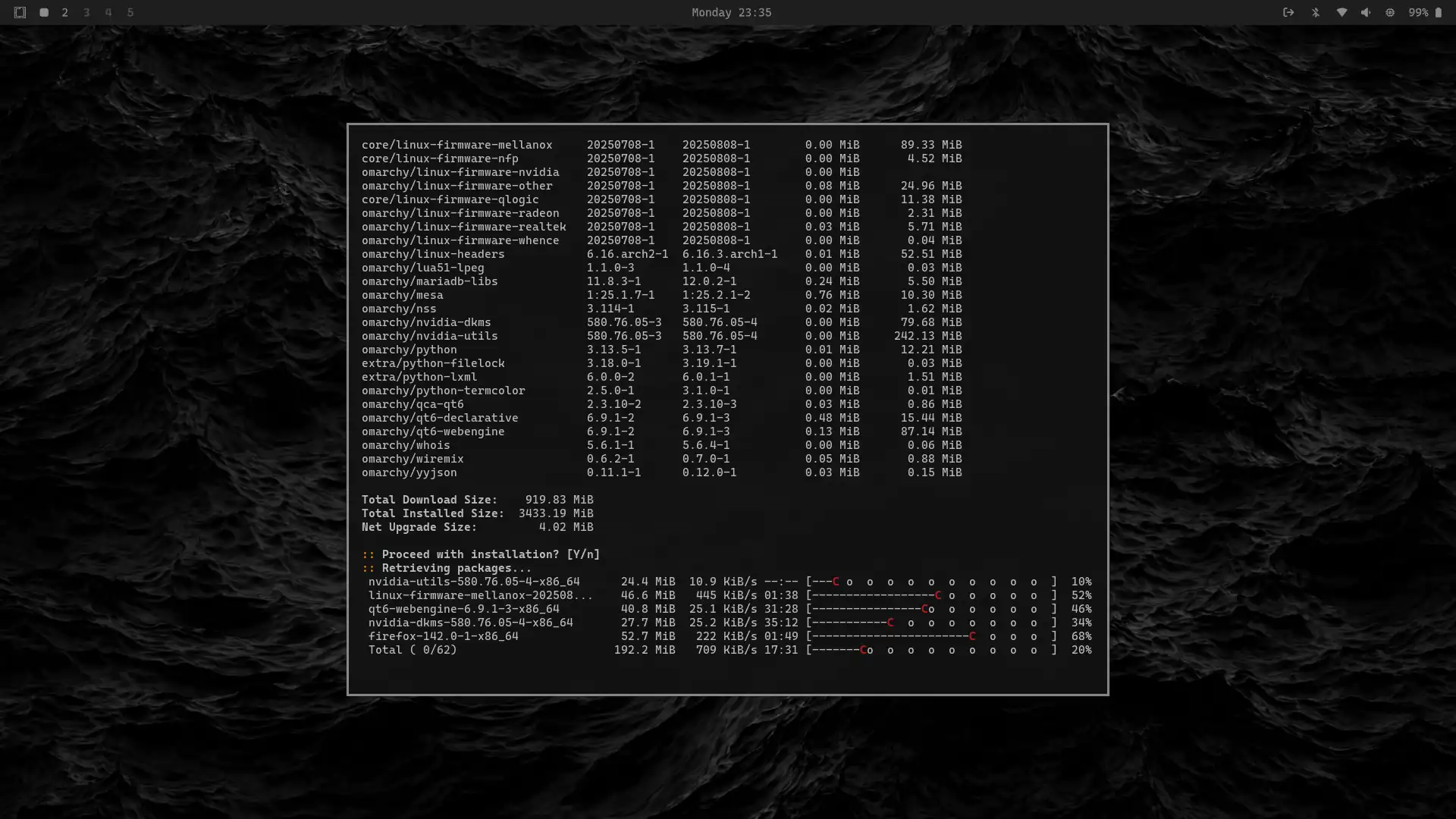Viewport: 1456px width, 819px height.
Task: Click 'Net Upgrade Size:' label
Action: pos(419,527)
